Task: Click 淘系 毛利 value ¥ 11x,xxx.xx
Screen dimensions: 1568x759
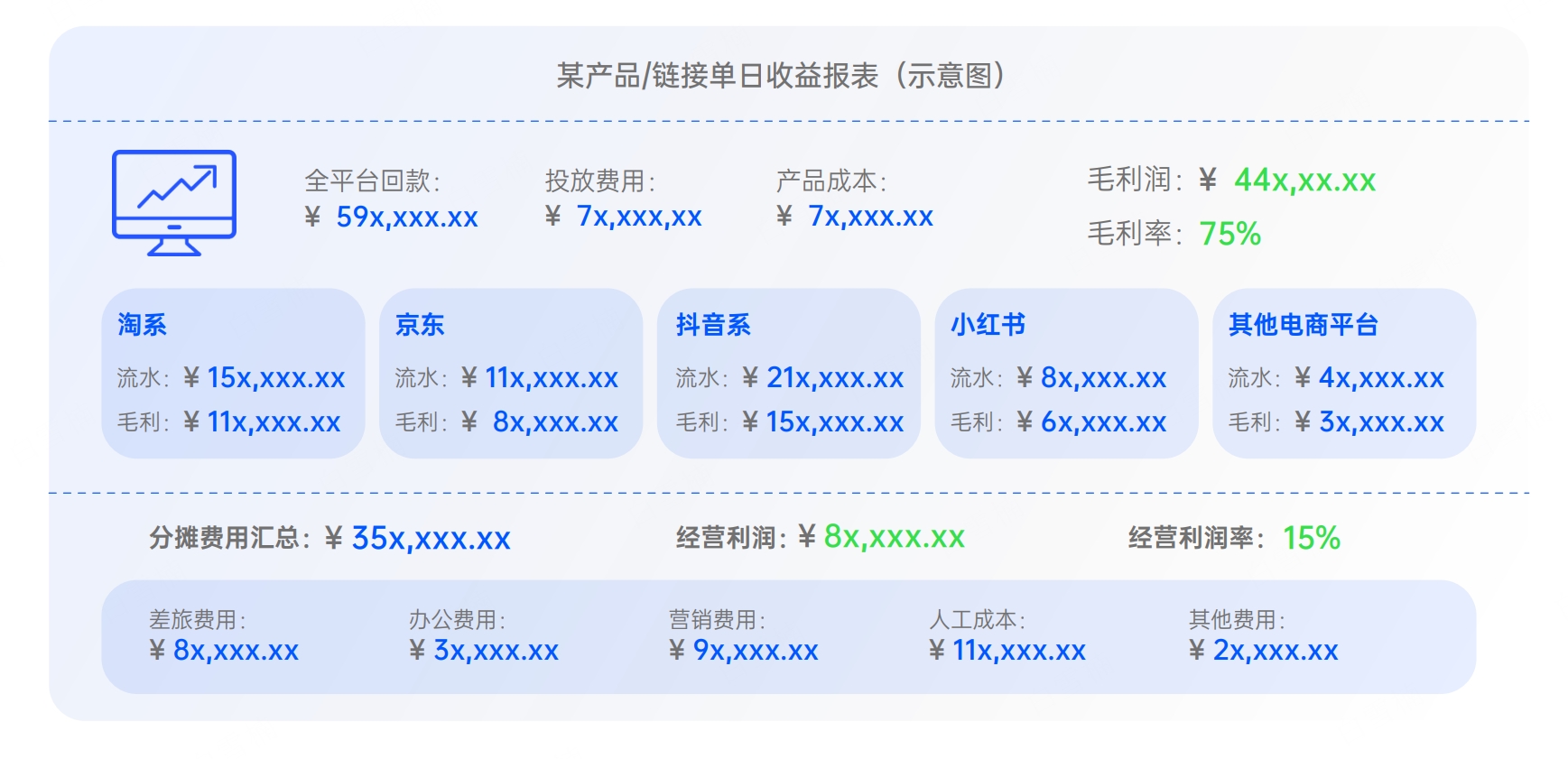Action: 262,421
